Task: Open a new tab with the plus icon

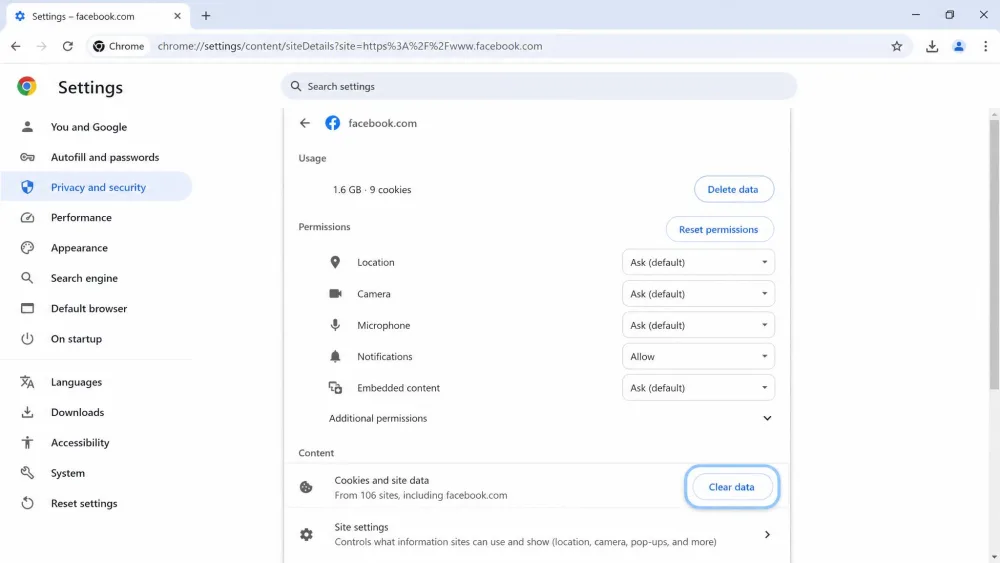Action: click(205, 16)
